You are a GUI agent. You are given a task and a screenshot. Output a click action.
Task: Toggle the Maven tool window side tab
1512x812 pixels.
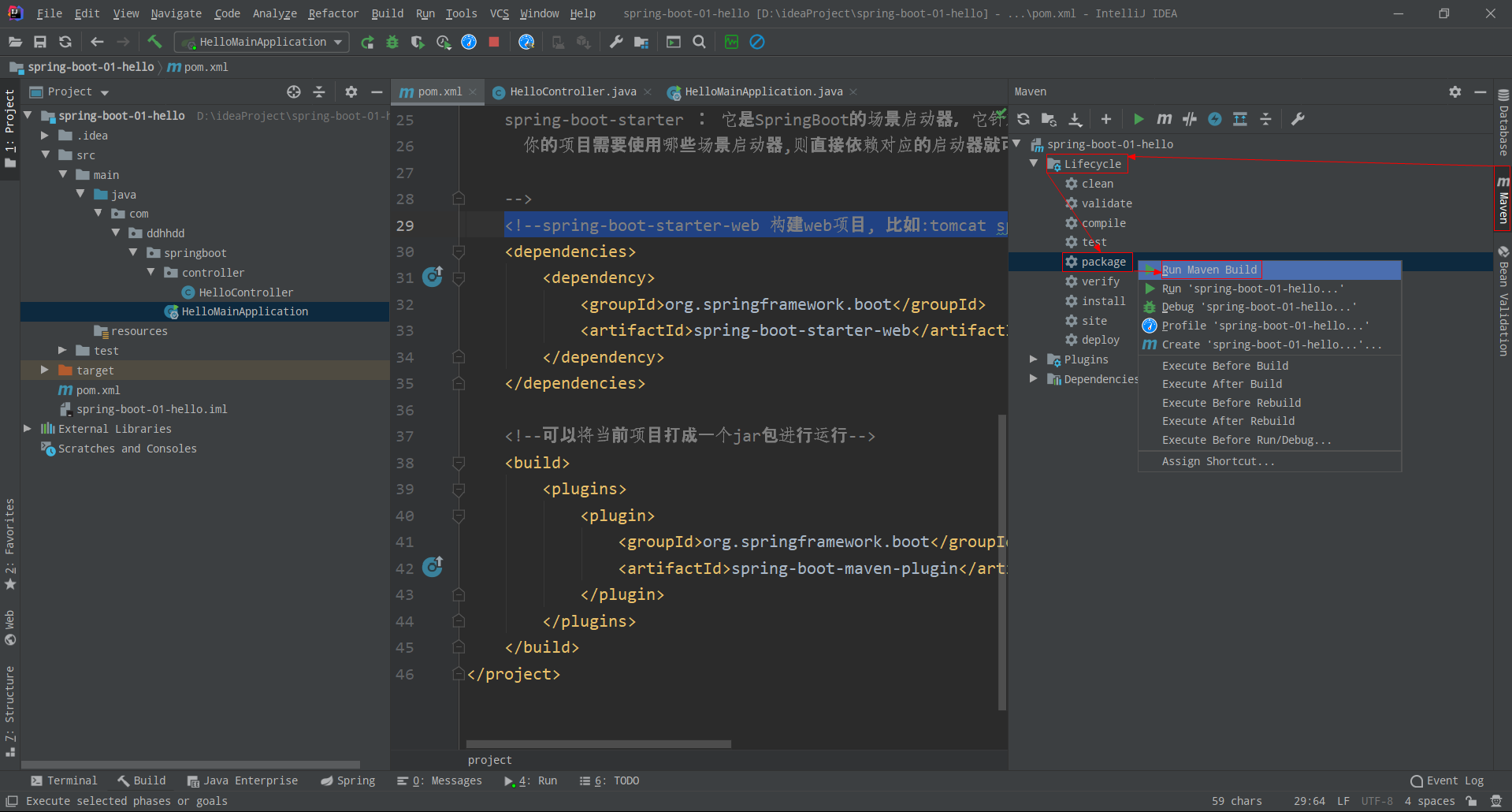click(x=1503, y=199)
